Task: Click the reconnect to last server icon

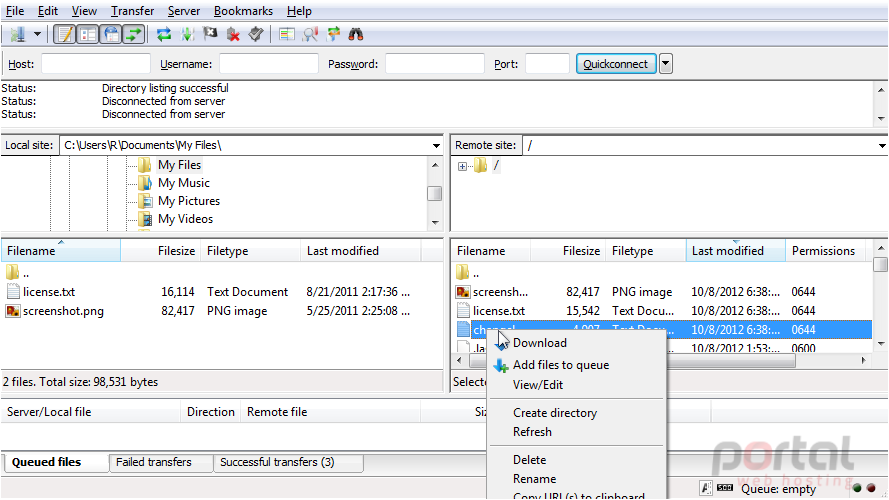Action: [256, 35]
